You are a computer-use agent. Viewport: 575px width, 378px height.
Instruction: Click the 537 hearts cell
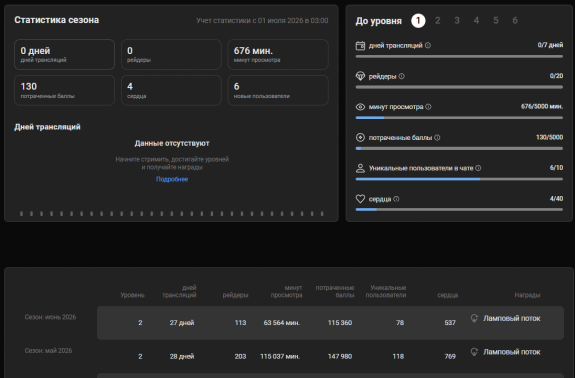click(450, 323)
